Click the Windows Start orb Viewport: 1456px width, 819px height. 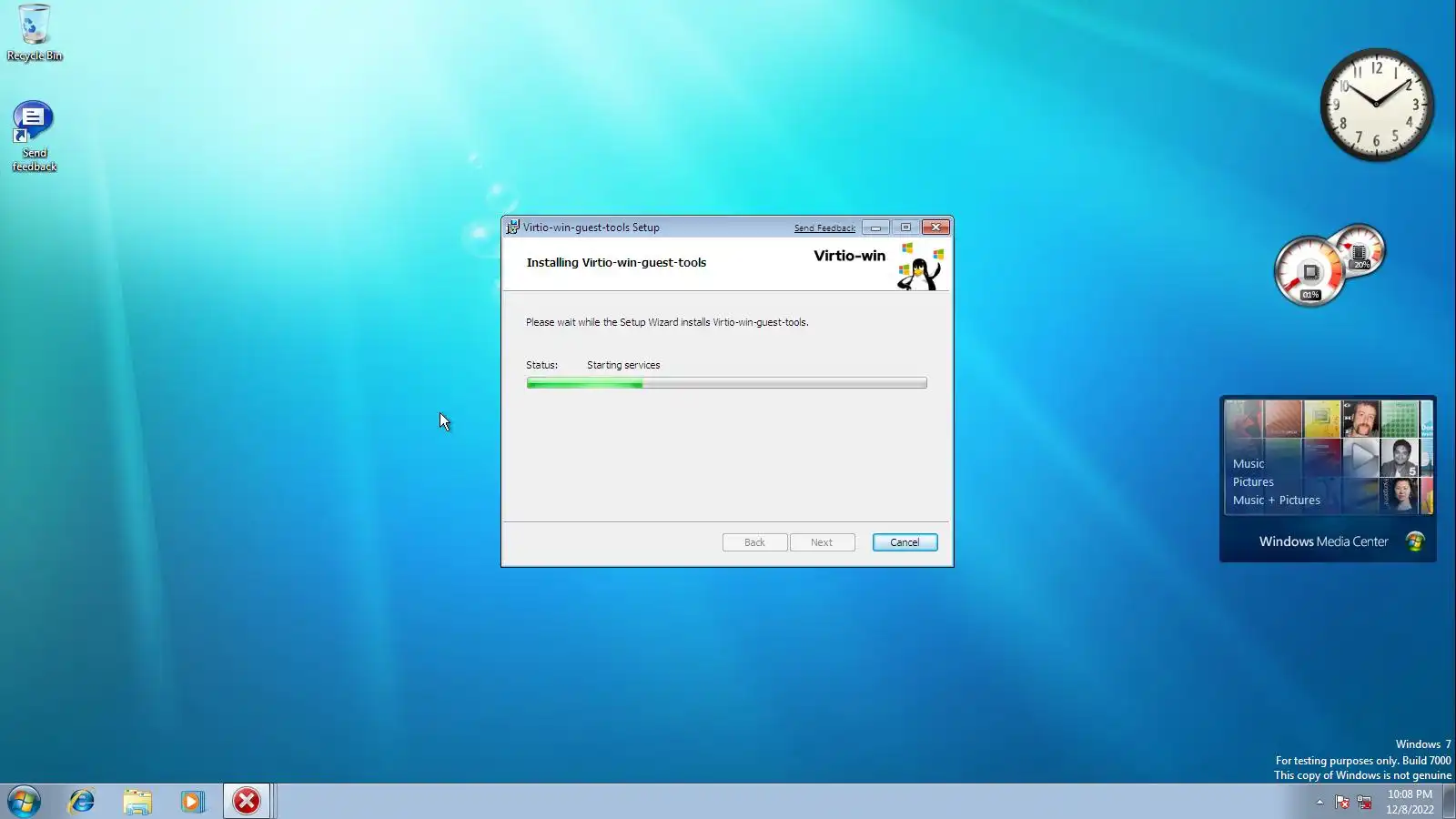24,802
